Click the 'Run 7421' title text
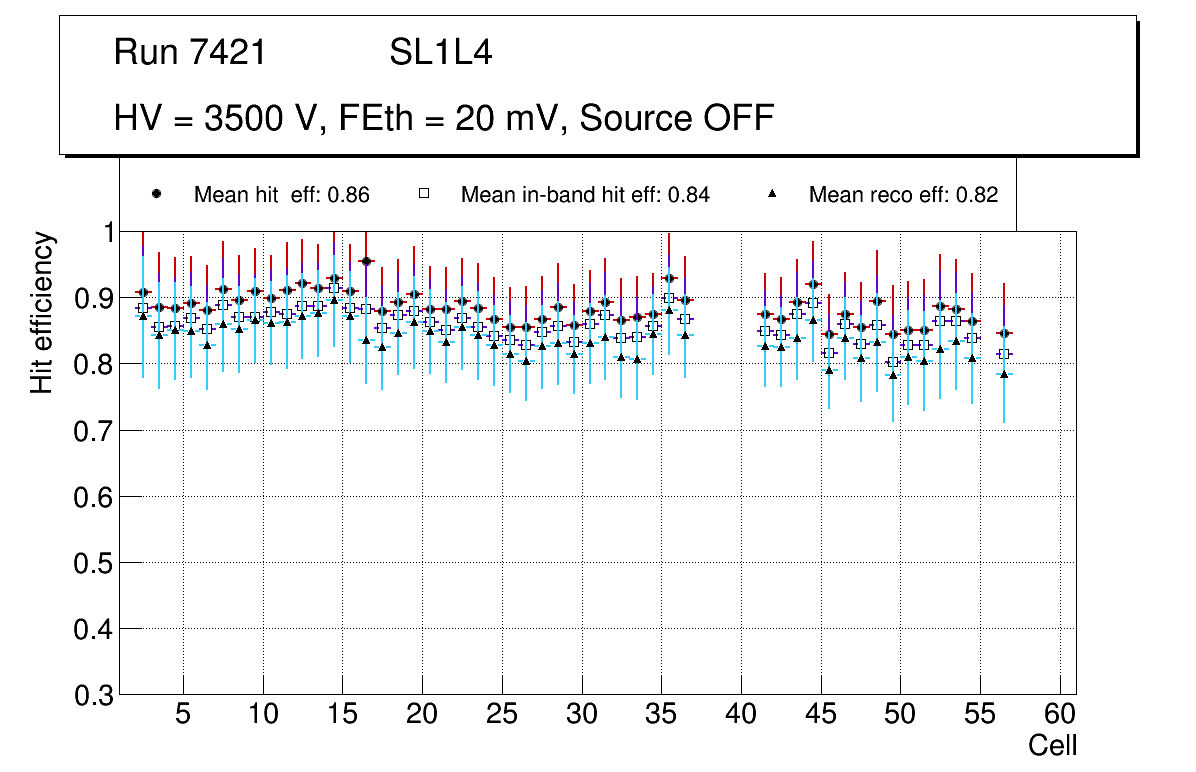Viewport: 1196px width, 772px height. click(190, 53)
